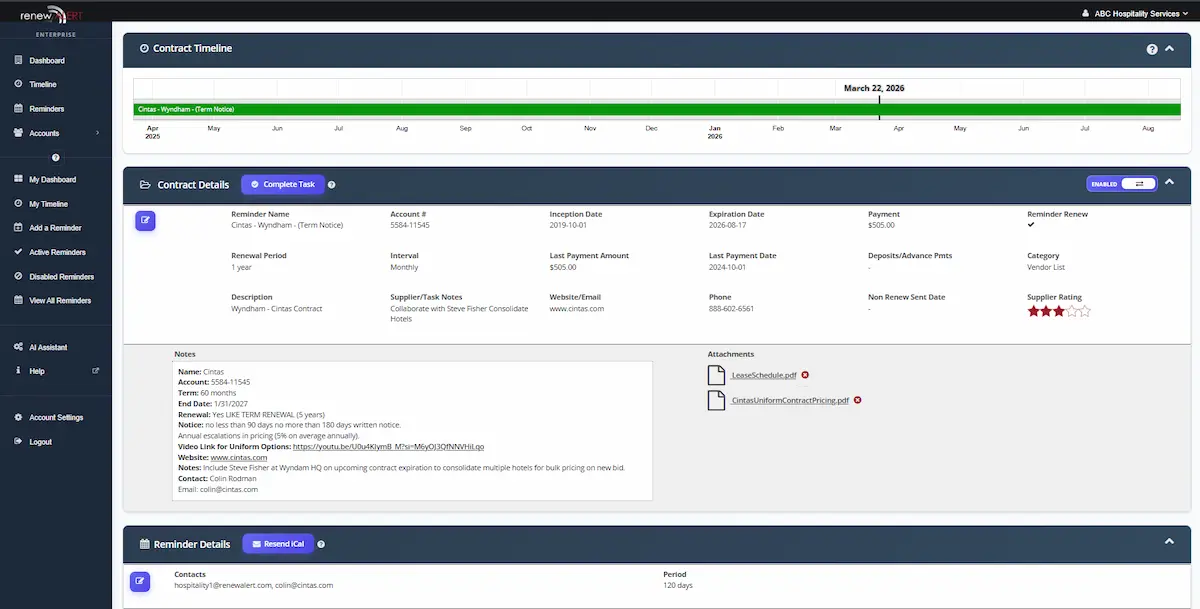Open the LeaseSchedule.pdf file icon
Screen dimensions: 1200x609
[x=716, y=375]
